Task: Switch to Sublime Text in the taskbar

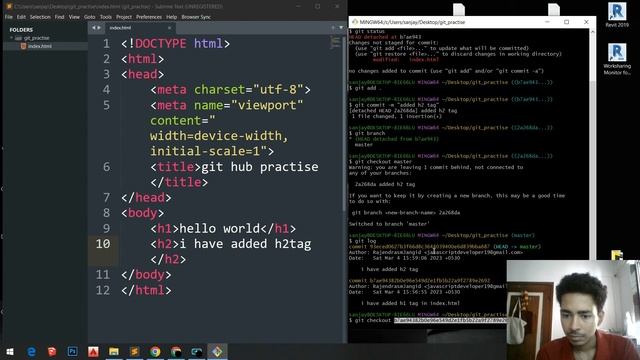Action: 134,351
